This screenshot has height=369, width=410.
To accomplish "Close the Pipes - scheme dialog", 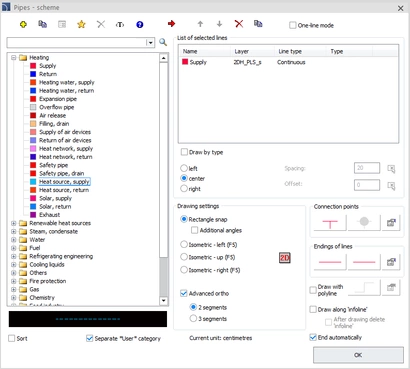I will (401, 8).
